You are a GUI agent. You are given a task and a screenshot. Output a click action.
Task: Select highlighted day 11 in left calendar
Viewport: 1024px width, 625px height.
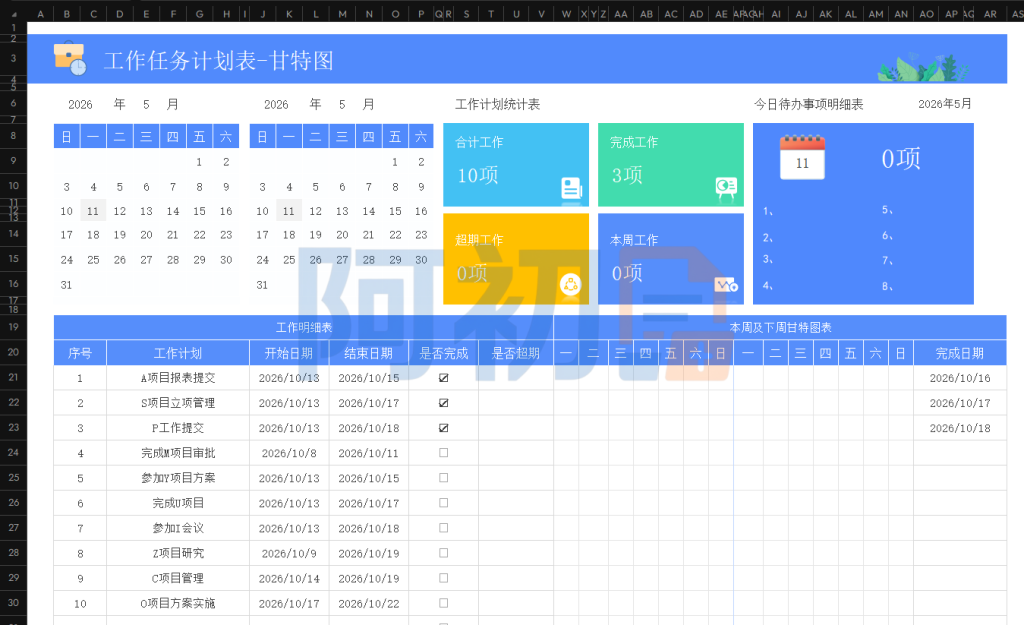[x=93, y=211]
